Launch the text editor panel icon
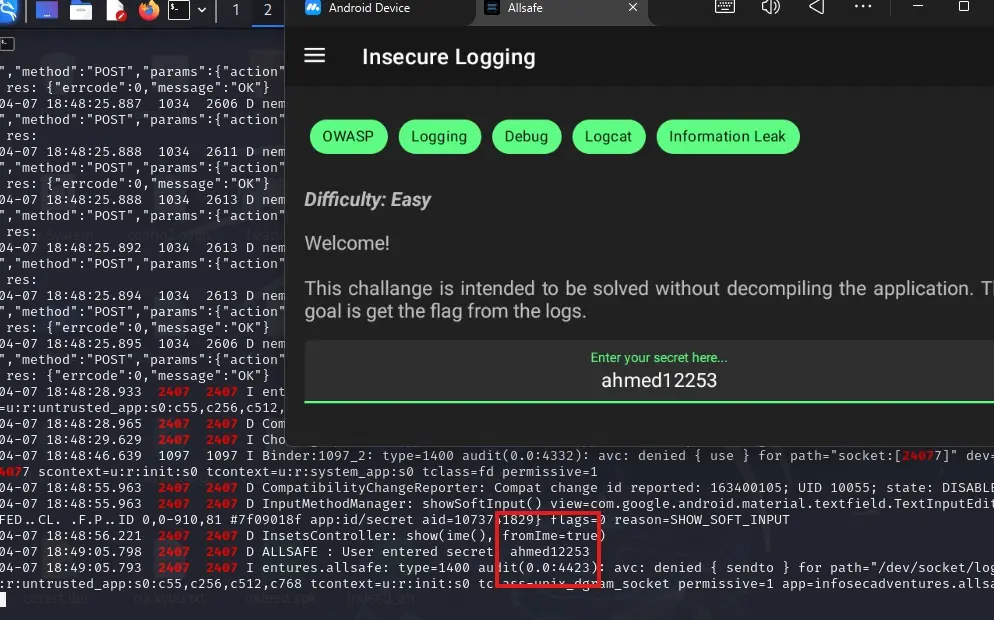The image size is (994, 620). click(x=116, y=10)
